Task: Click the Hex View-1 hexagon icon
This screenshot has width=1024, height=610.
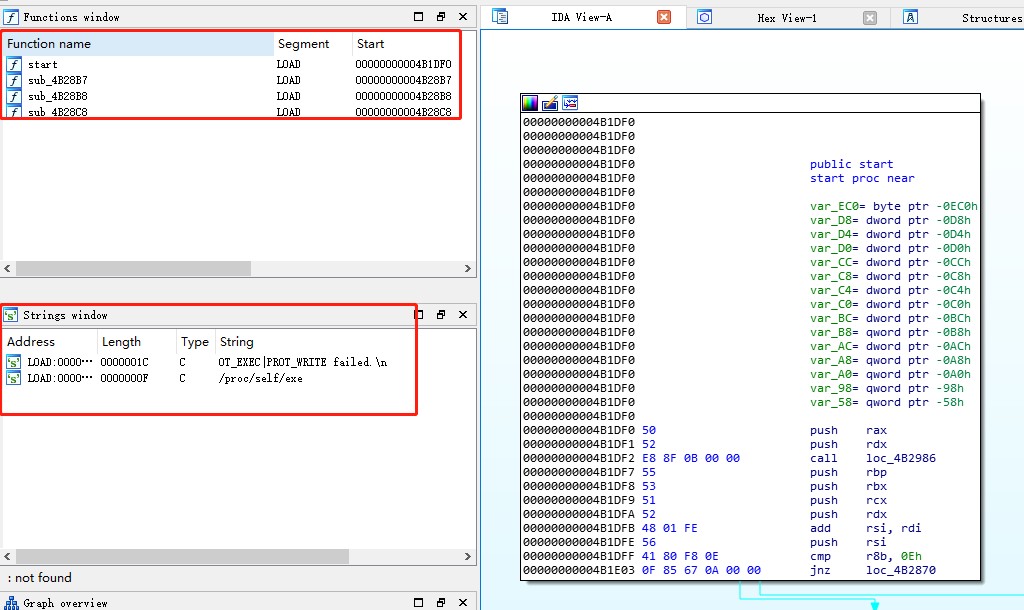Action: pyautogui.click(x=705, y=17)
